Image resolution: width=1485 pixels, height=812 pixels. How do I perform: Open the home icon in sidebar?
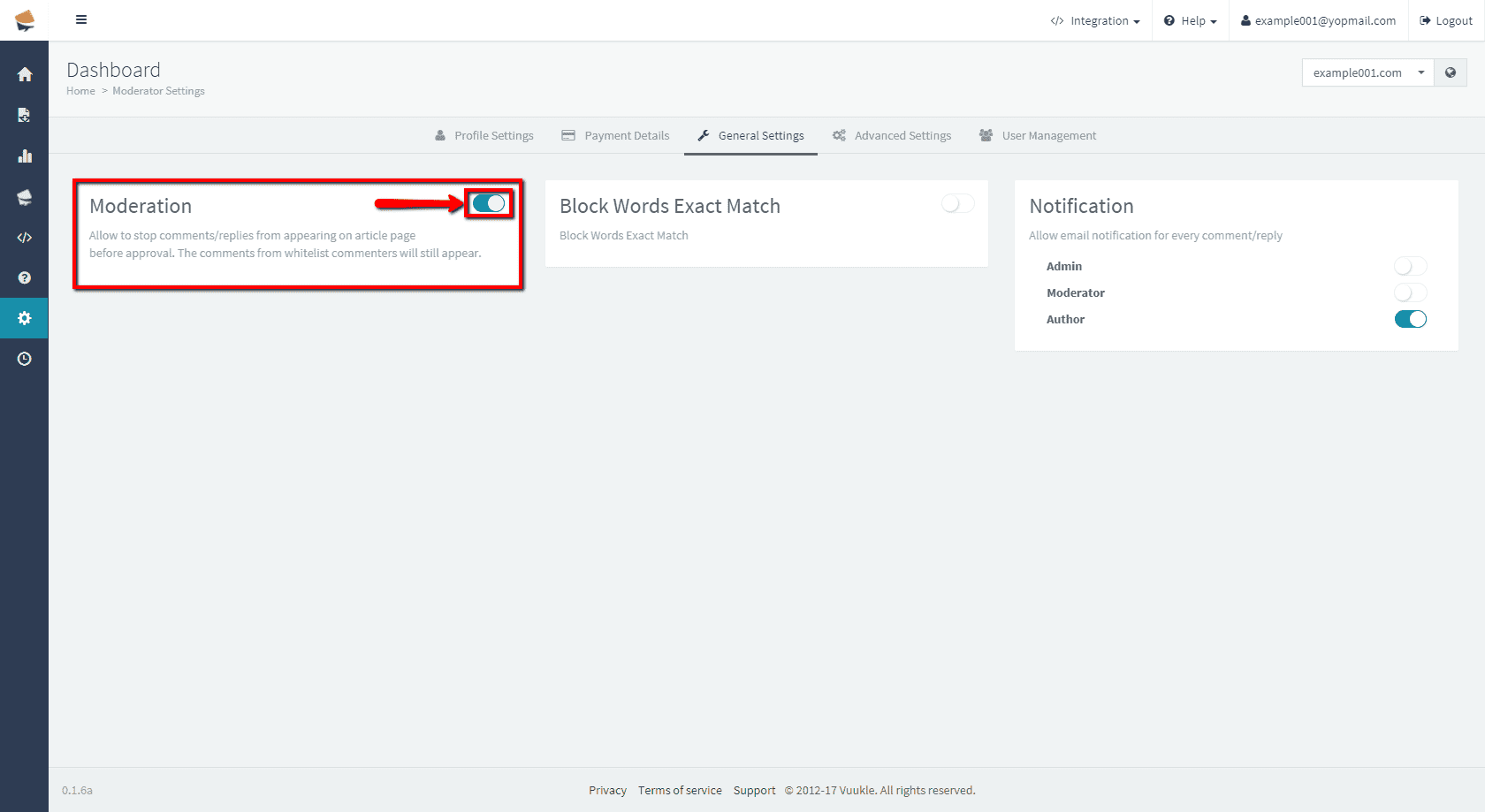pyautogui.click(x=25, y=74)
